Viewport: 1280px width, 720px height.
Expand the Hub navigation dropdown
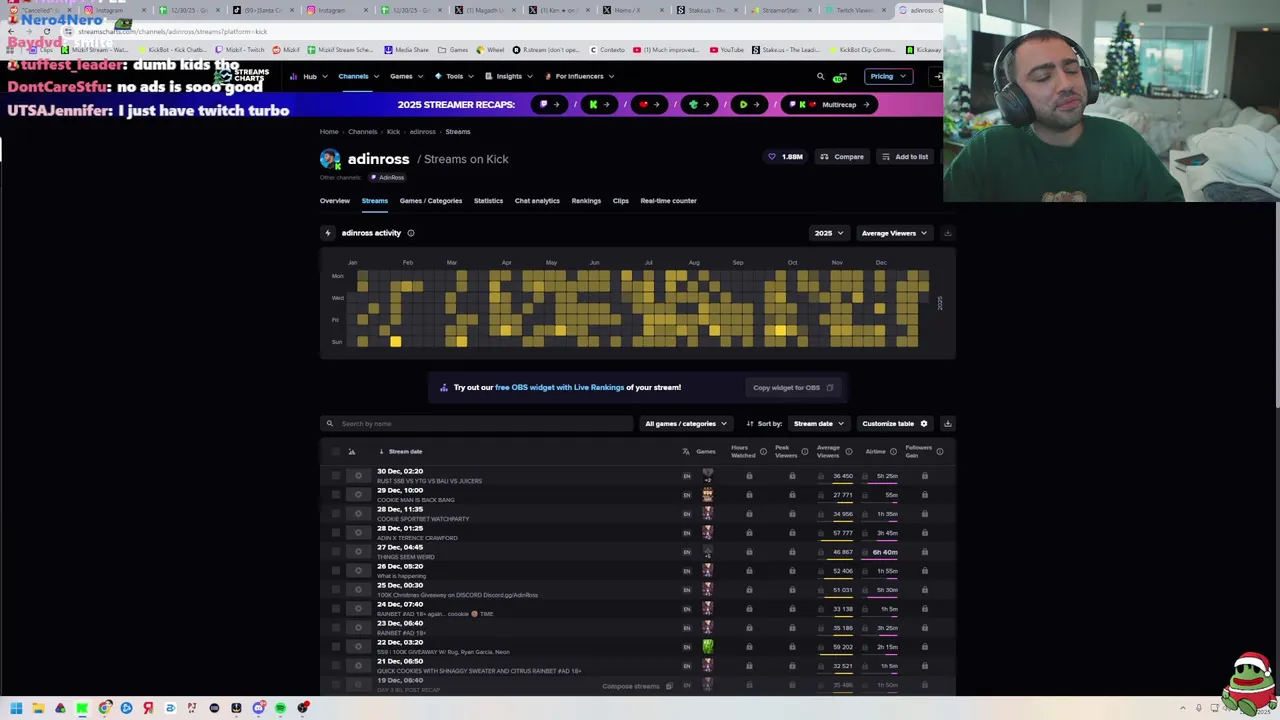308,76
